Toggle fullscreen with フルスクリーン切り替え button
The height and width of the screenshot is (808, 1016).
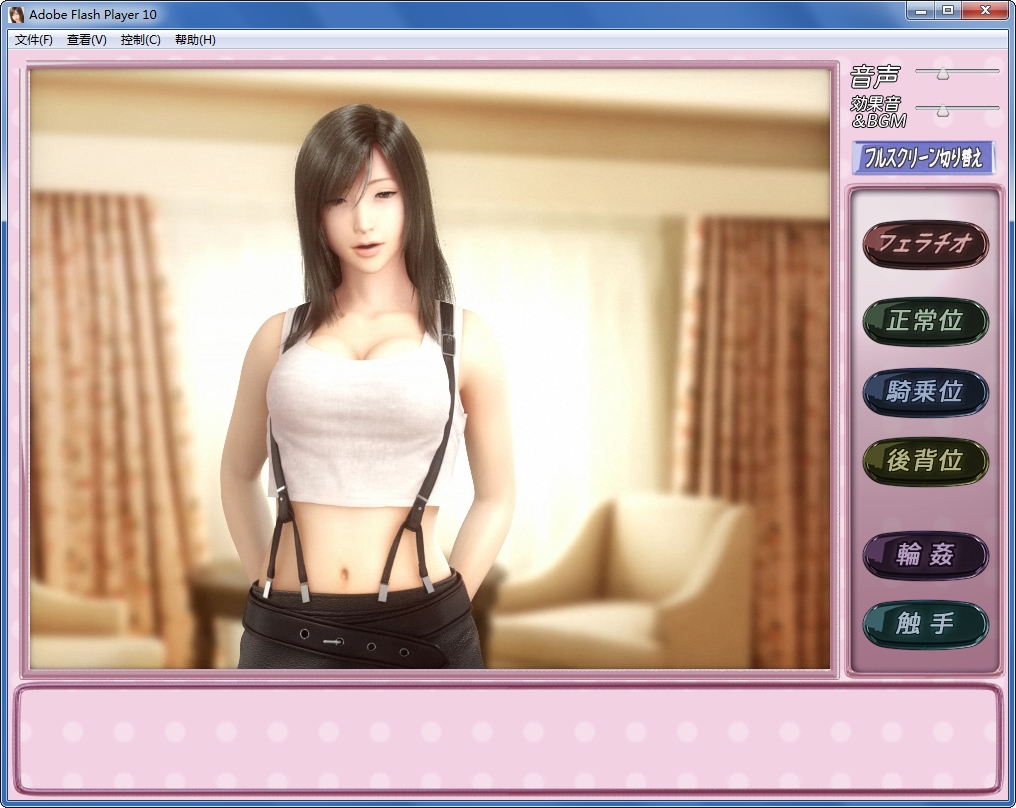tap(923, 157)
